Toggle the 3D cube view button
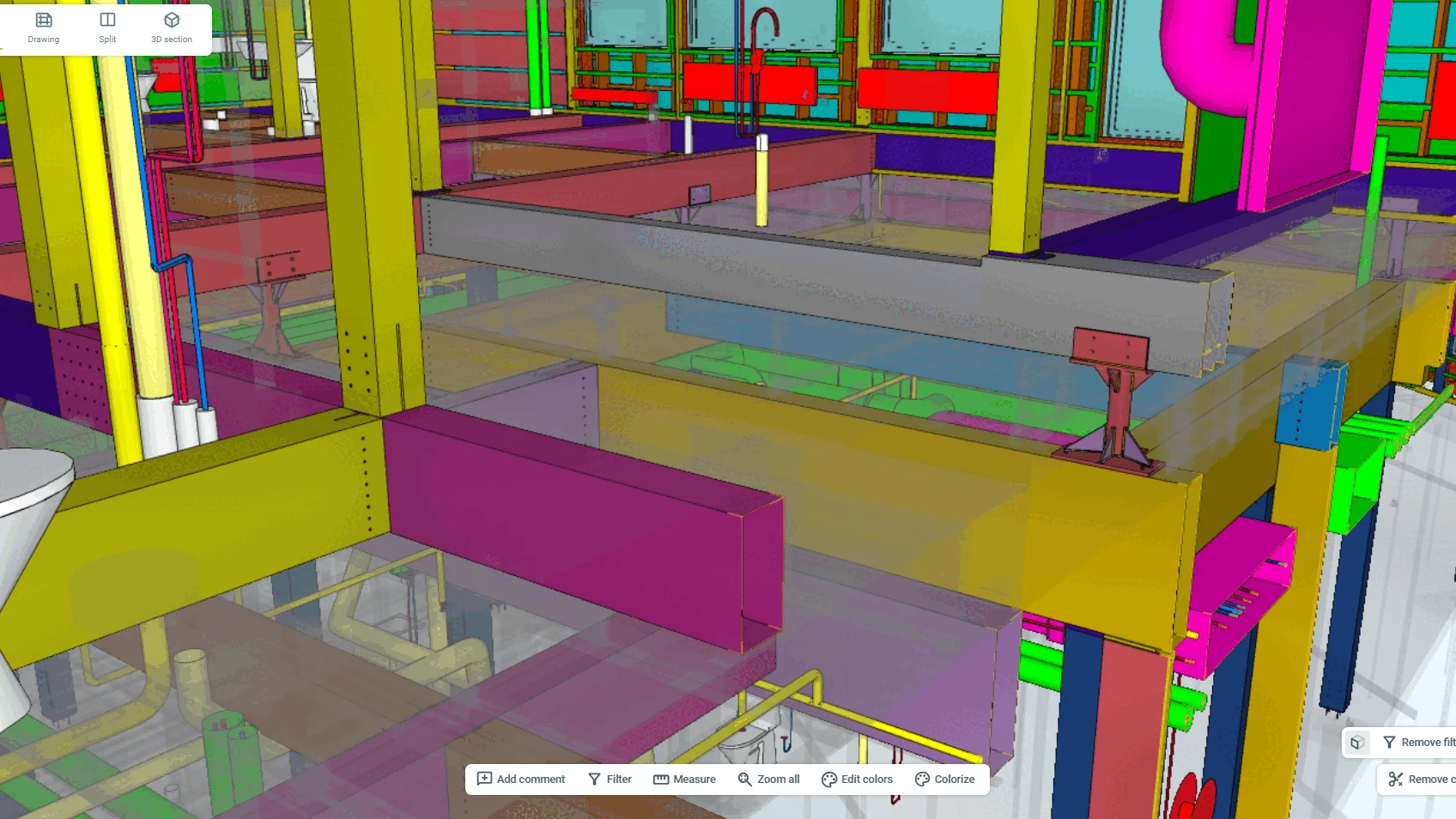 coord(1357,743)
